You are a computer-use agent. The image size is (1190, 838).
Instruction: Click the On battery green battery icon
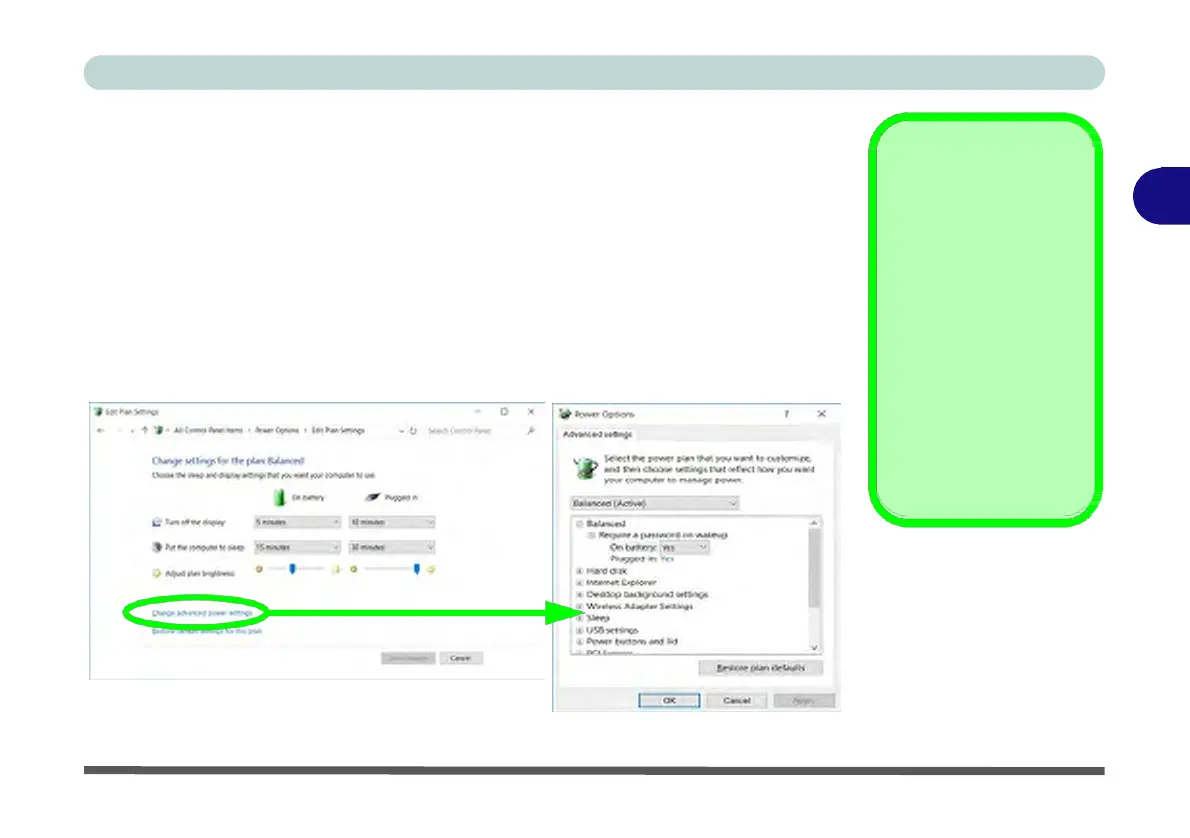[279, 497]
